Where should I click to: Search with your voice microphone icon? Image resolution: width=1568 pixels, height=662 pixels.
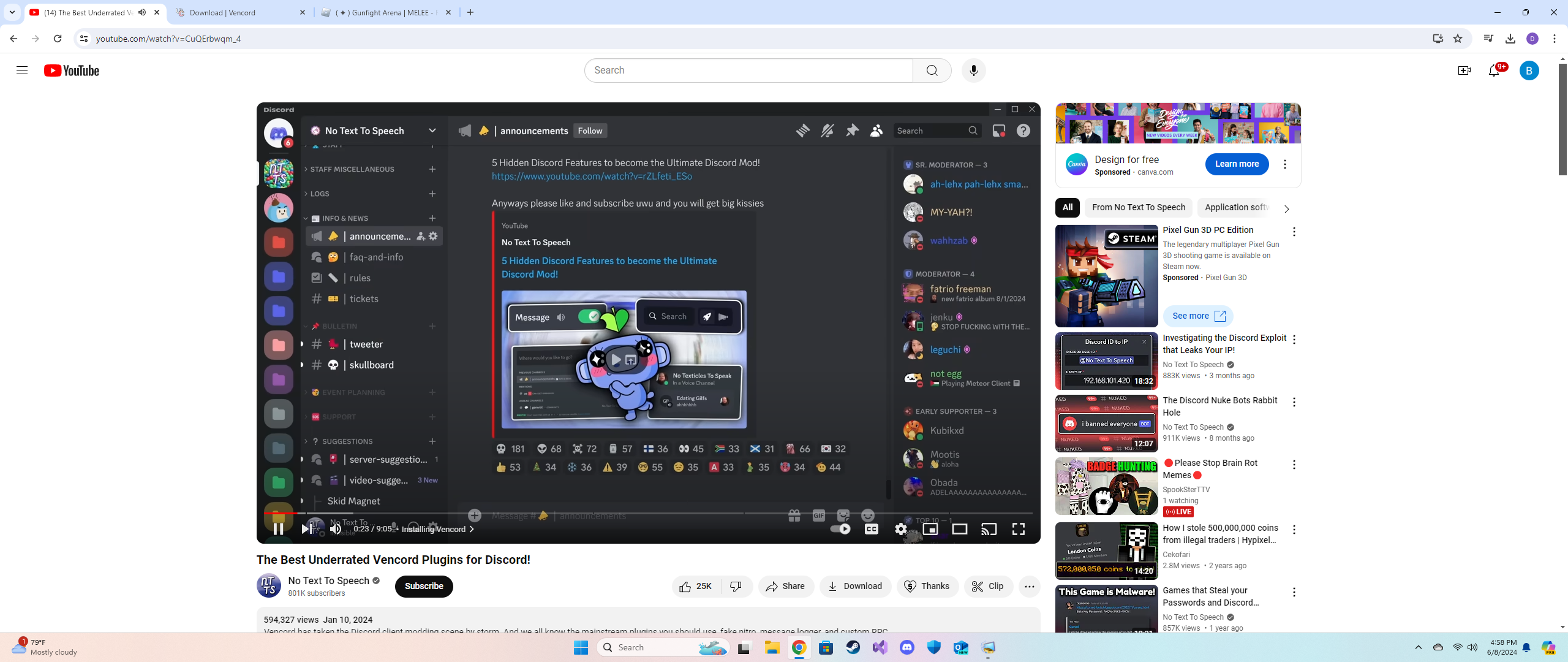coord(973,70)
